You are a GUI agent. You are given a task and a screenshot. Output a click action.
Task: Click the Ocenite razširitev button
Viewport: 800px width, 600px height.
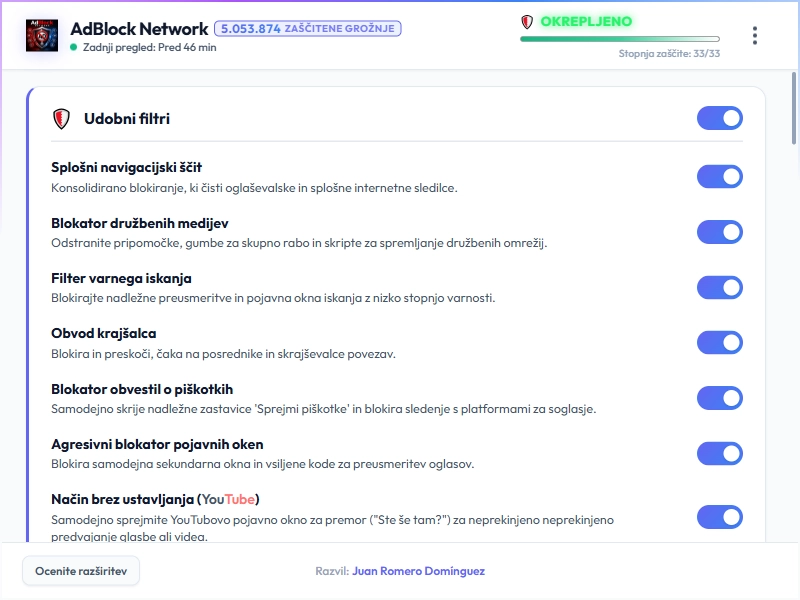(x=81, y=571)
